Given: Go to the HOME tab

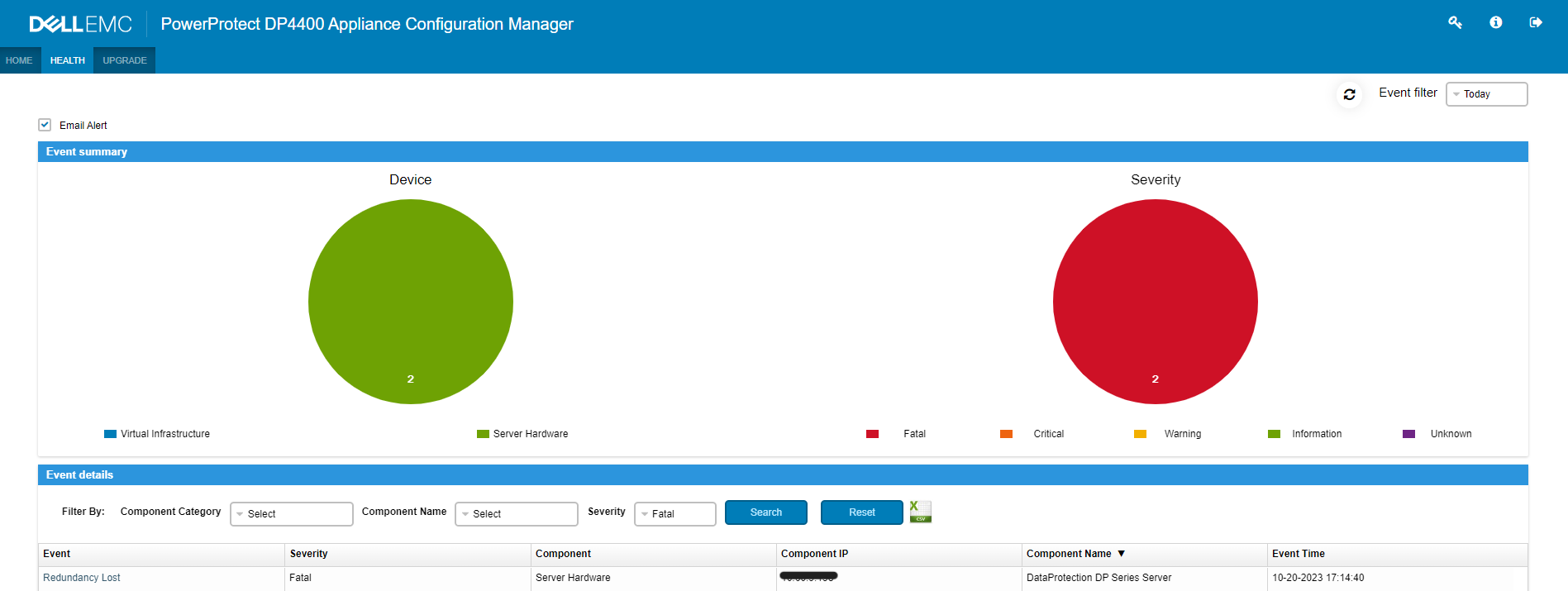Looking at the screenshot, I should 19,60.
